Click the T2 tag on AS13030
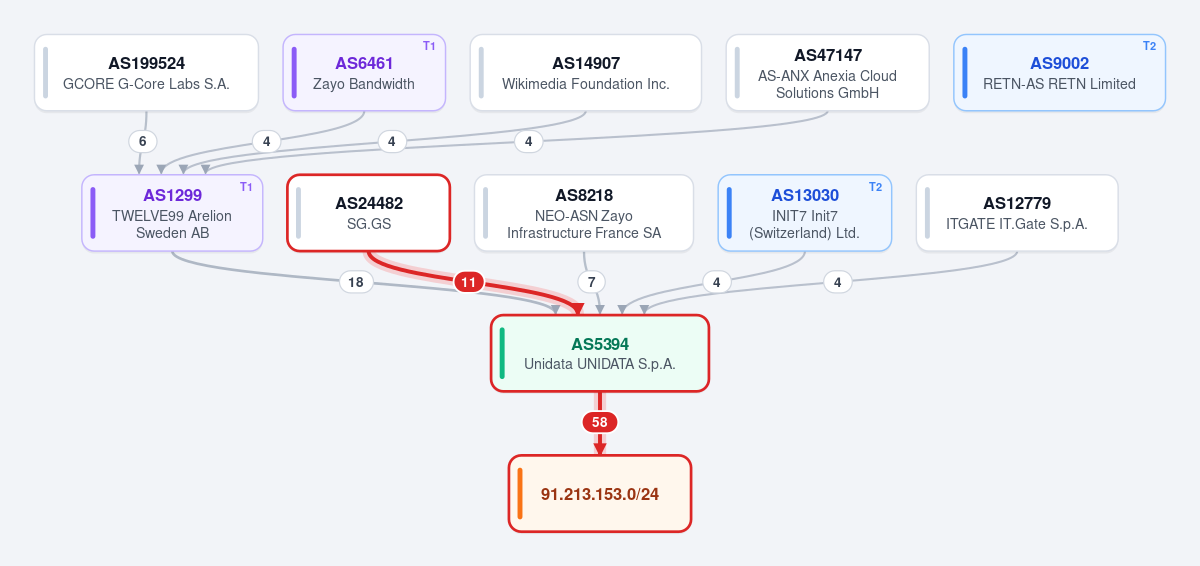The width and height of the screenshot is (1200, 566). point(875,186)
